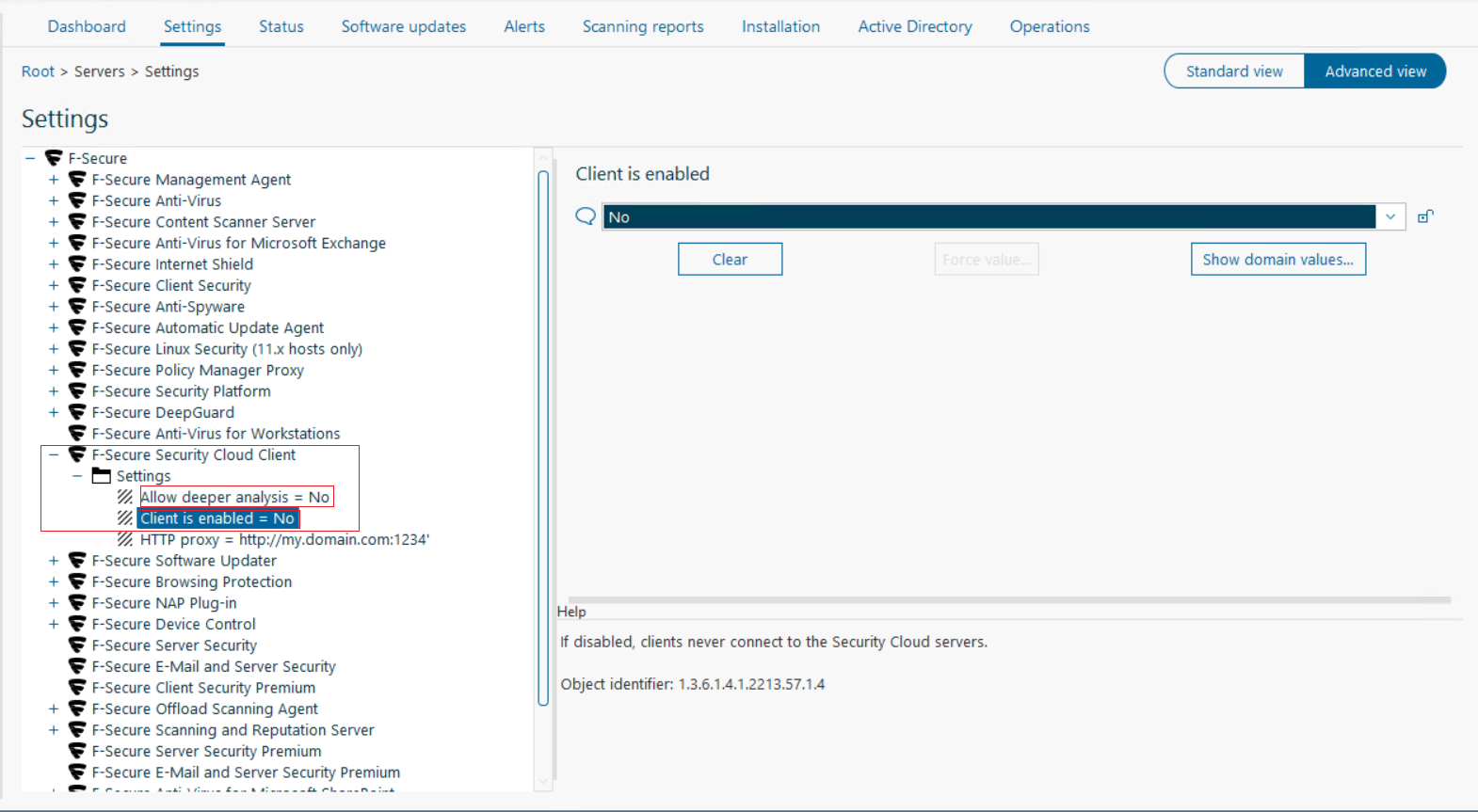Open the Dashboard tab
Image resolution: width=1478 pixels, height=812 pixels.
(x=87, y=26)
